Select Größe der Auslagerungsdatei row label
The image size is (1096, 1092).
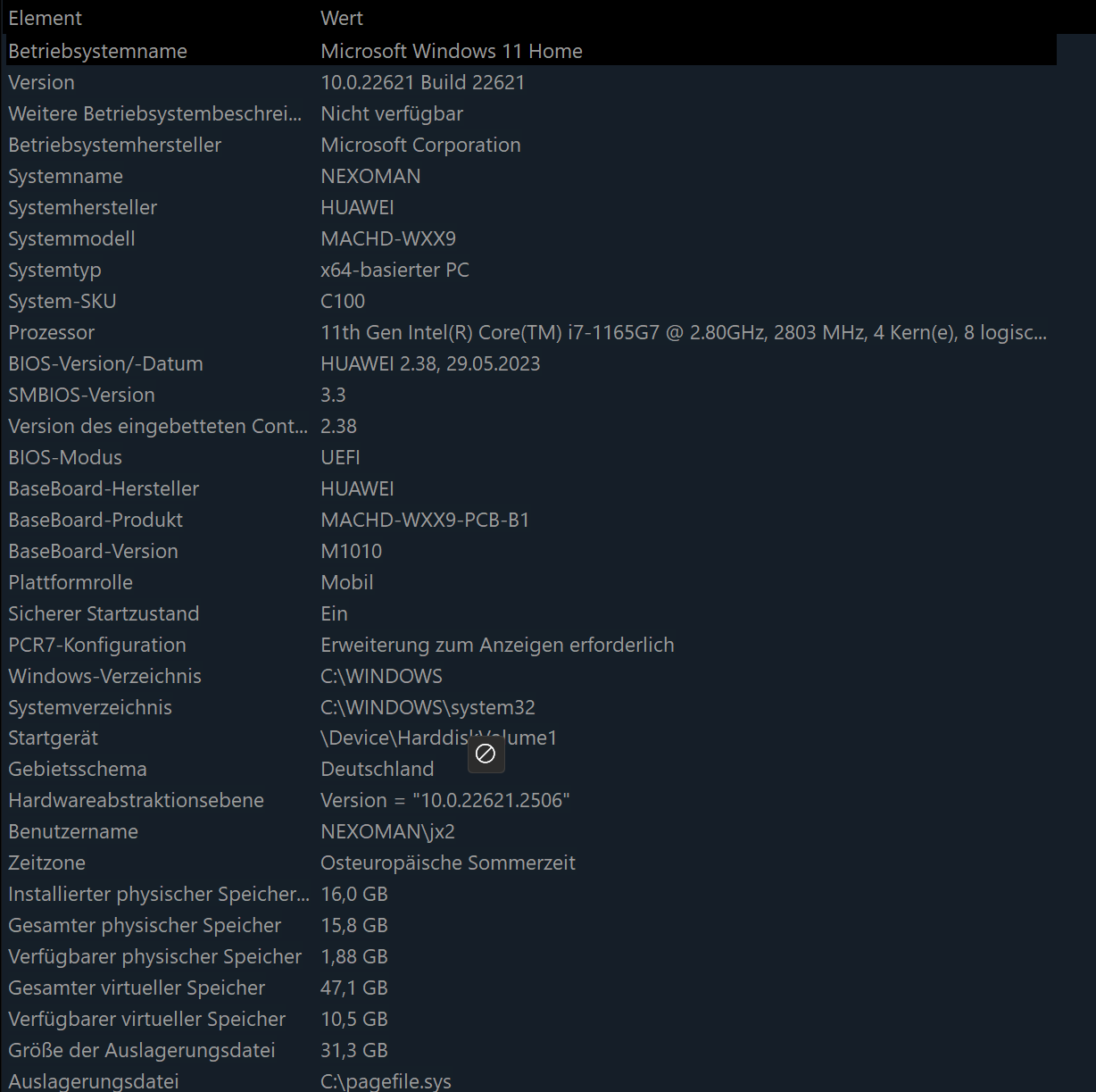pos(142,1050)
